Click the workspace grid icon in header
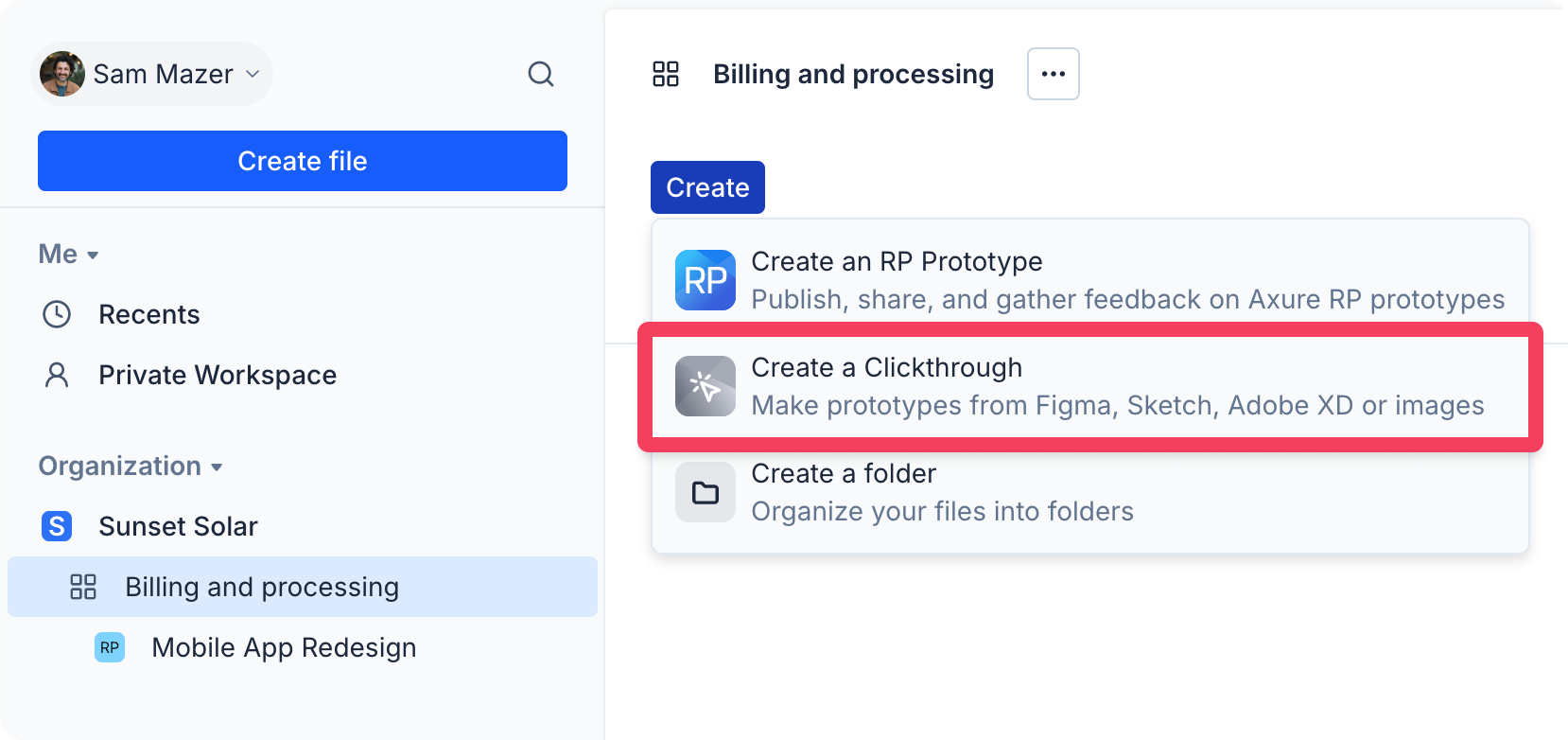Viewport: 1568px width, 740px height. coord(666,74)
